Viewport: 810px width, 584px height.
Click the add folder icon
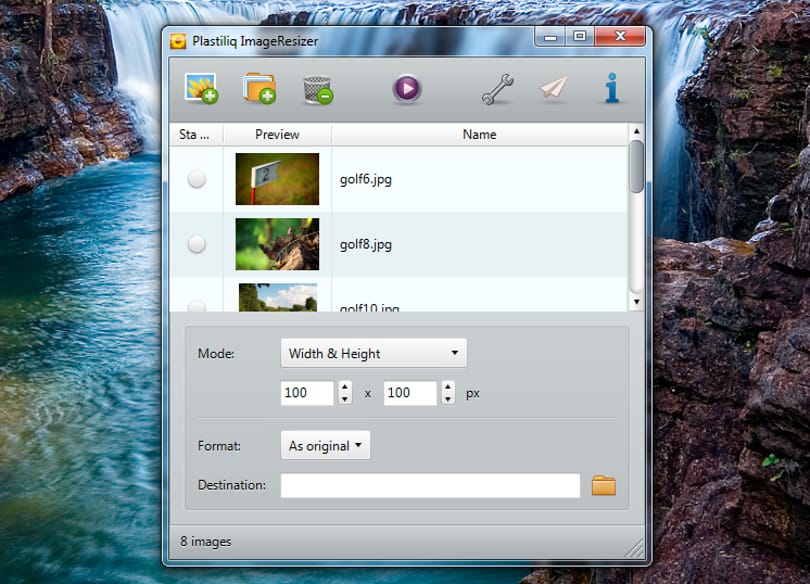click(x=259, y=89)
